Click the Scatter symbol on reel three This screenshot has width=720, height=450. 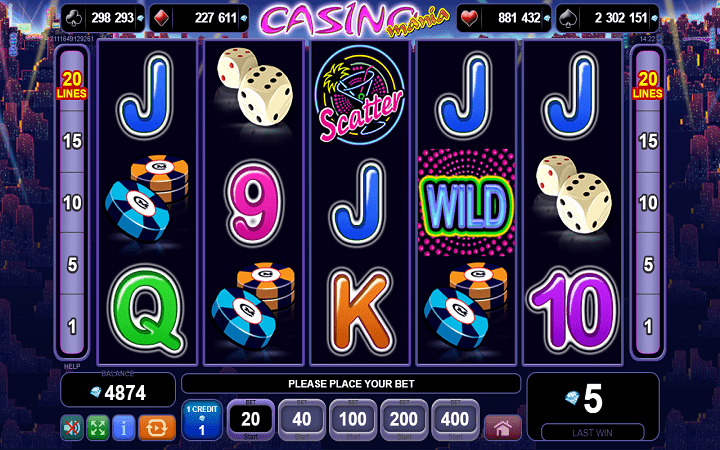tap(360, 96)
